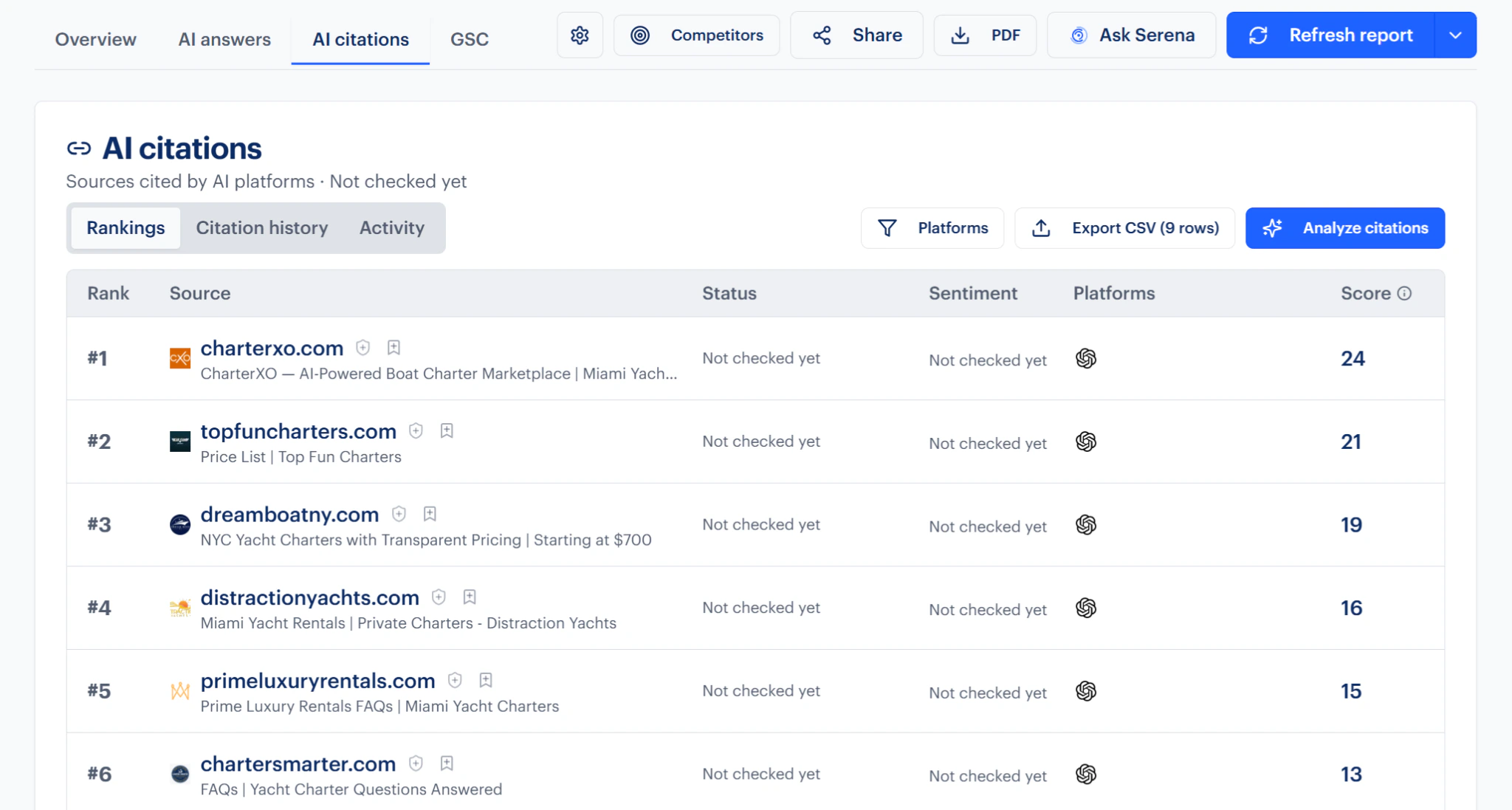1512x810 pixels.
Task: Click the ChatGPT platform icon in dreamboatny.com row
Action: tap(1086, 524)
